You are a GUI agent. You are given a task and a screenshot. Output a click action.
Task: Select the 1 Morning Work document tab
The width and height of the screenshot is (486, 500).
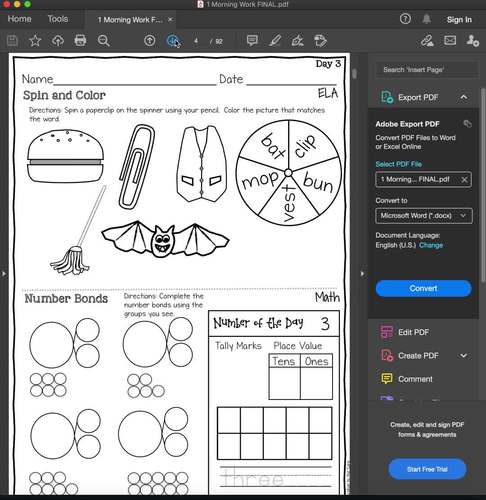(130, 20)
